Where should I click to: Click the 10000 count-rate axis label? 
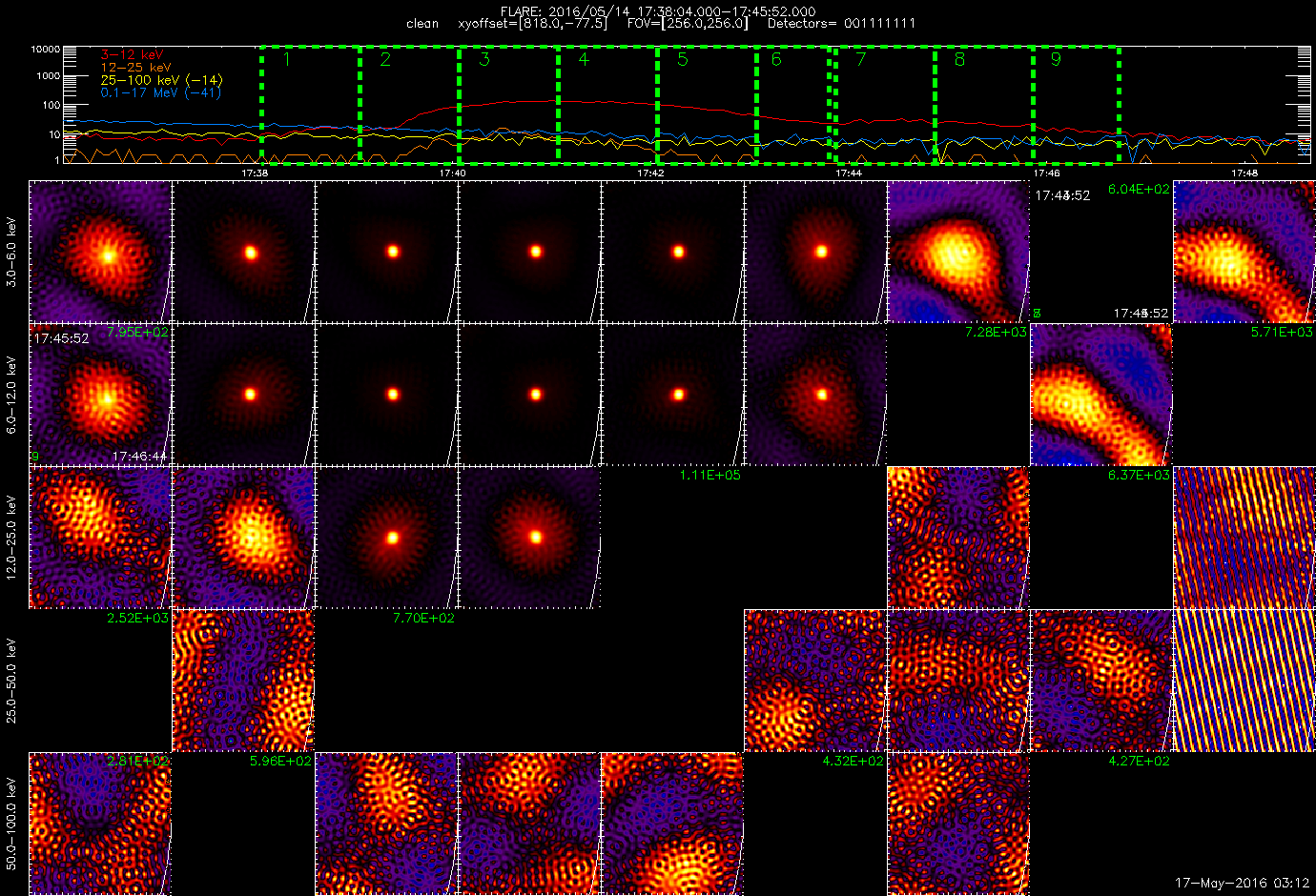click(x=45, y=49)
